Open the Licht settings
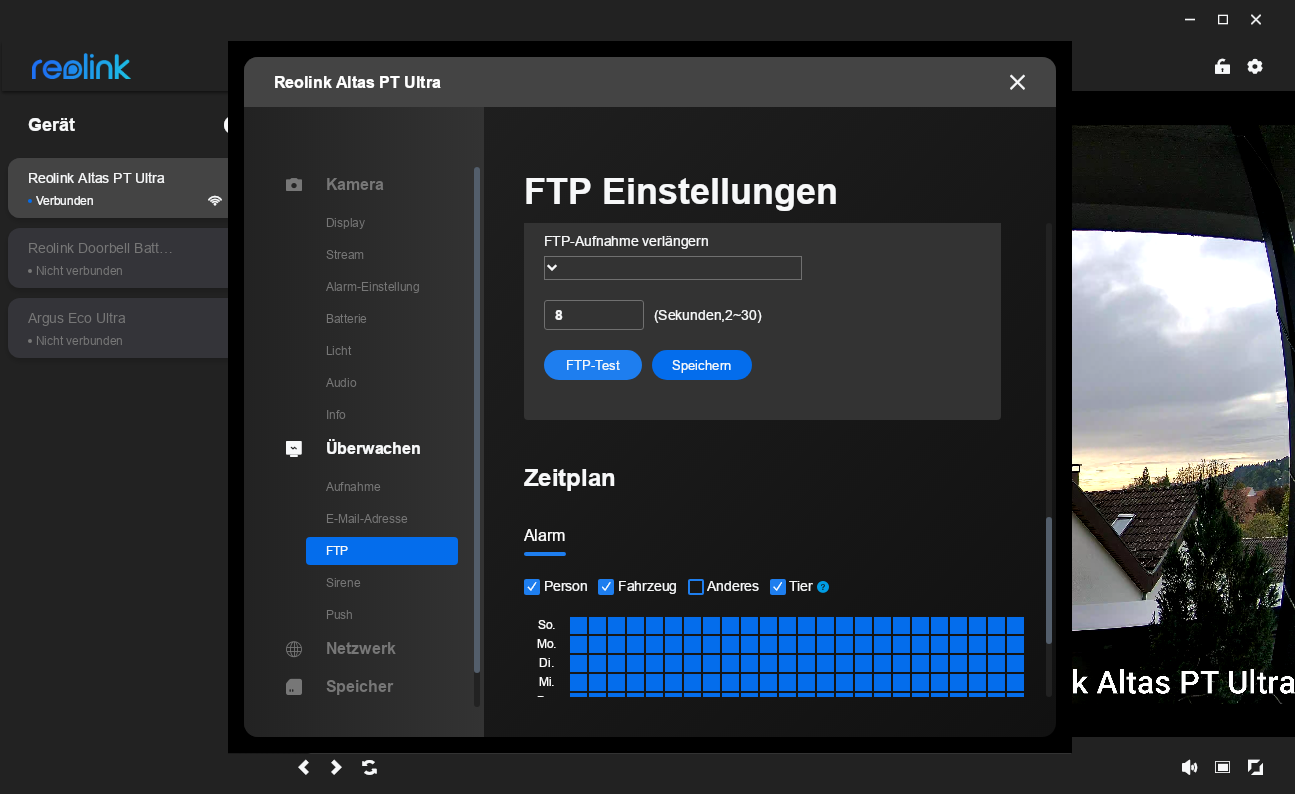 339,351
